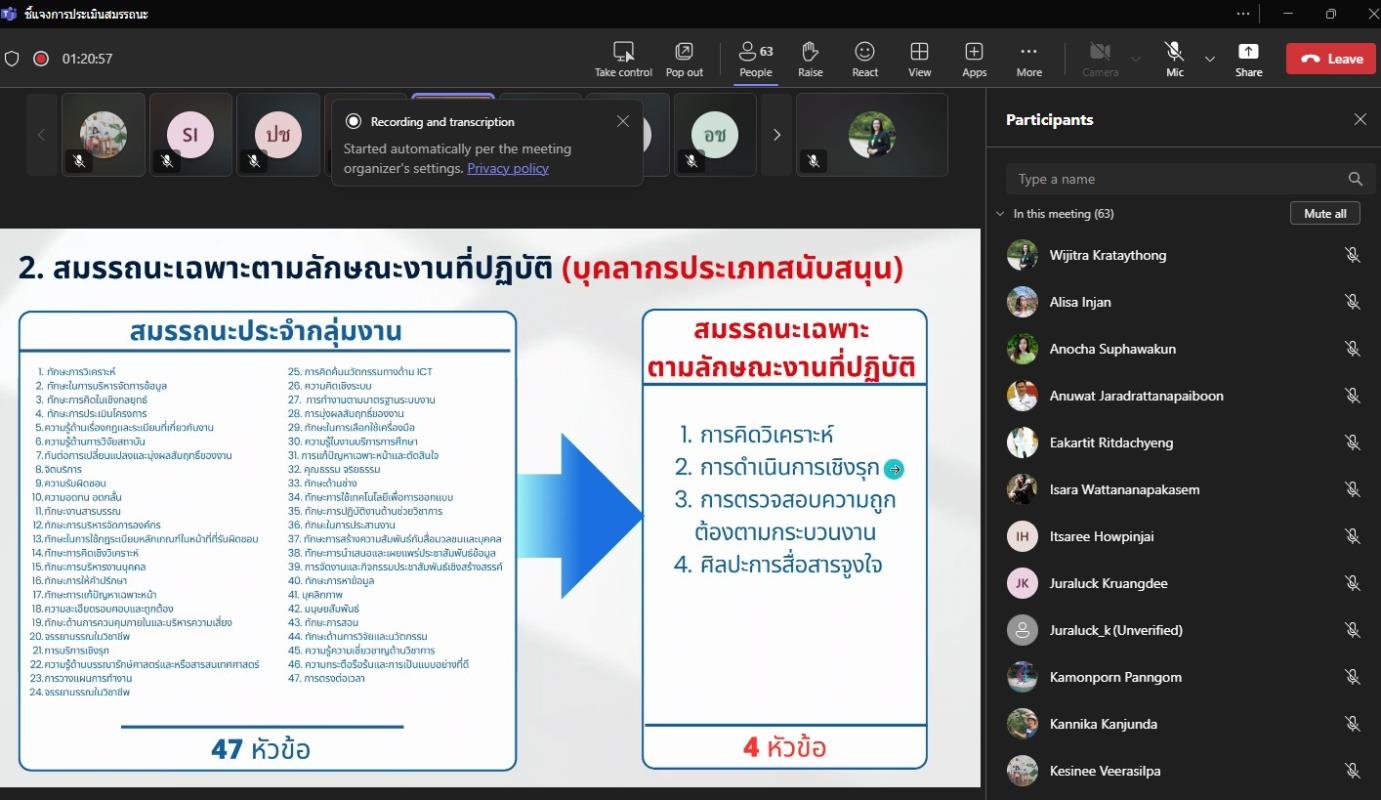Toggle mute for Wijitra Krataythong
The width and height of the screenshot is (1381, 800).
pyautogui.click(x=1352, y=255)
